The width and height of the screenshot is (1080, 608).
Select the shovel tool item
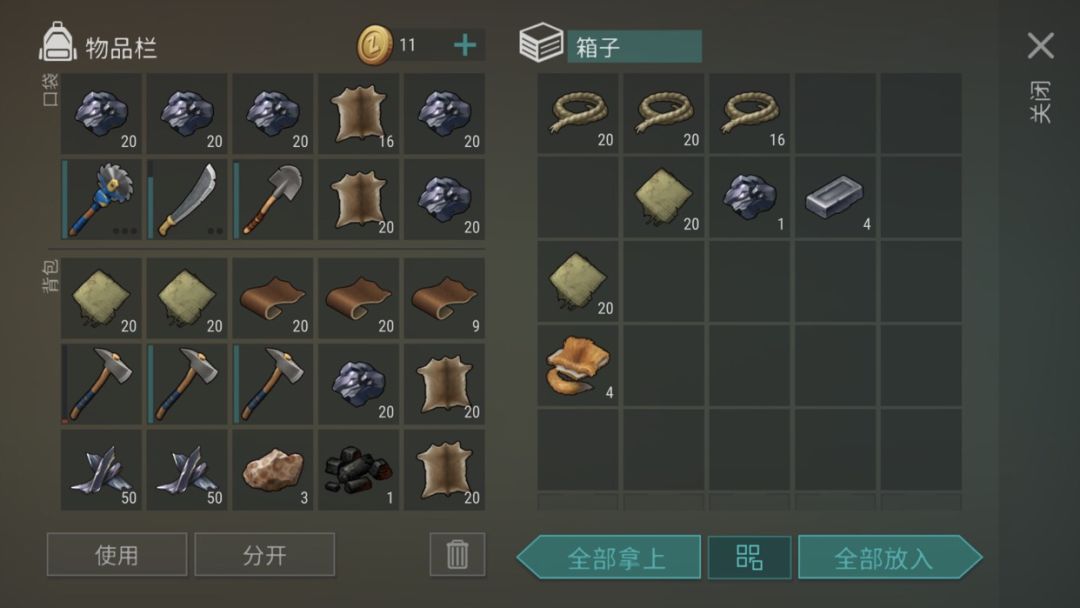click(x=273, y=200)
